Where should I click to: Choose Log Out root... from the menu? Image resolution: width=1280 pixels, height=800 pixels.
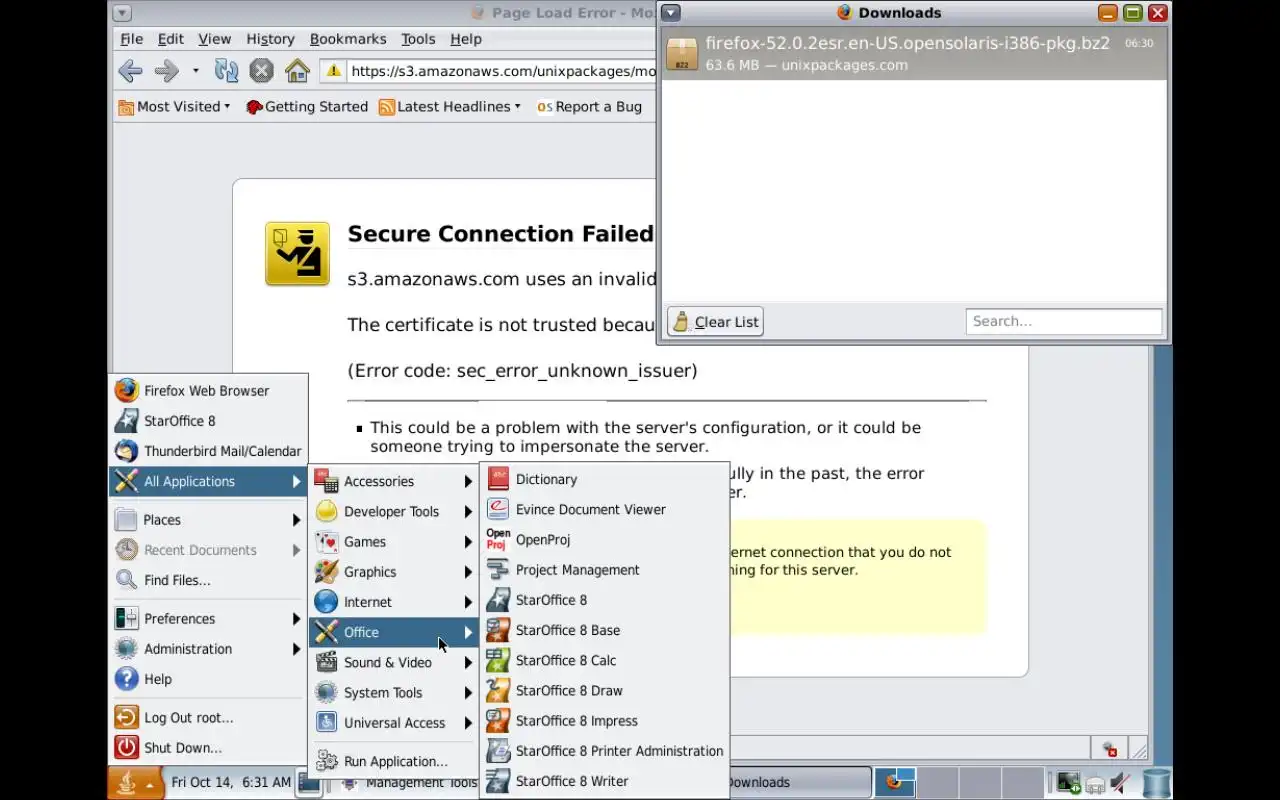point(208,718)
